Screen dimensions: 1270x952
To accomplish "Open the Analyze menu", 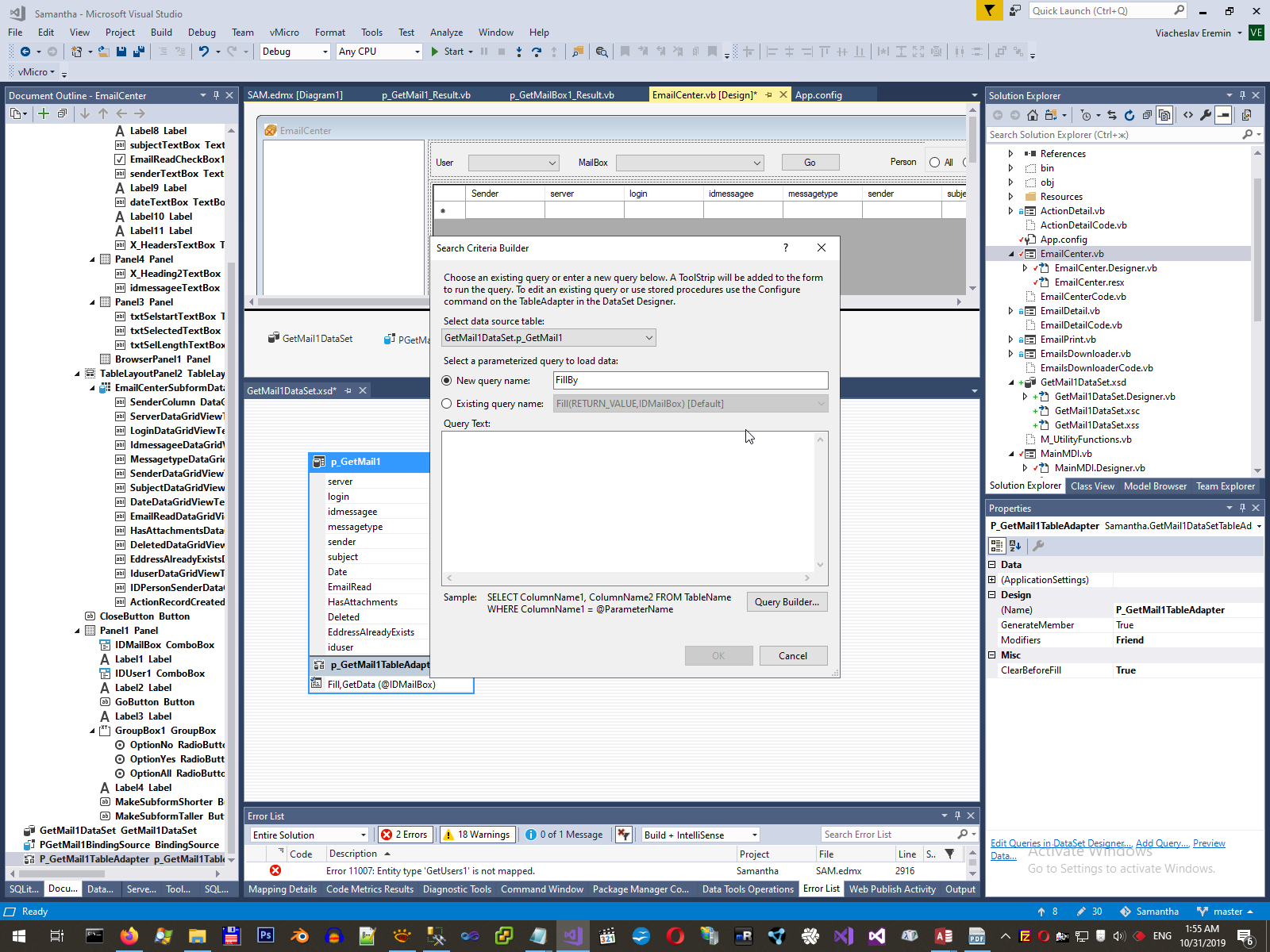I will 446,33.
